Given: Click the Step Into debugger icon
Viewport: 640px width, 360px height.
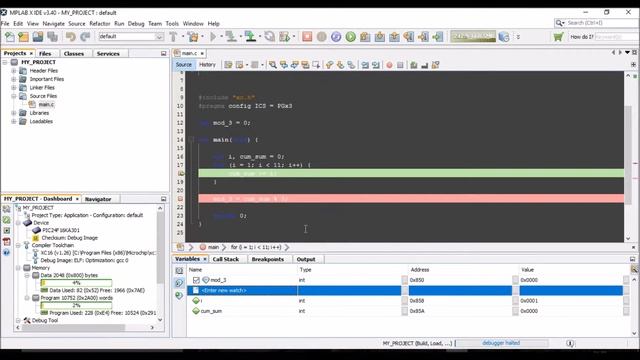Looking at the screenshot, I should tap(380, 37).
